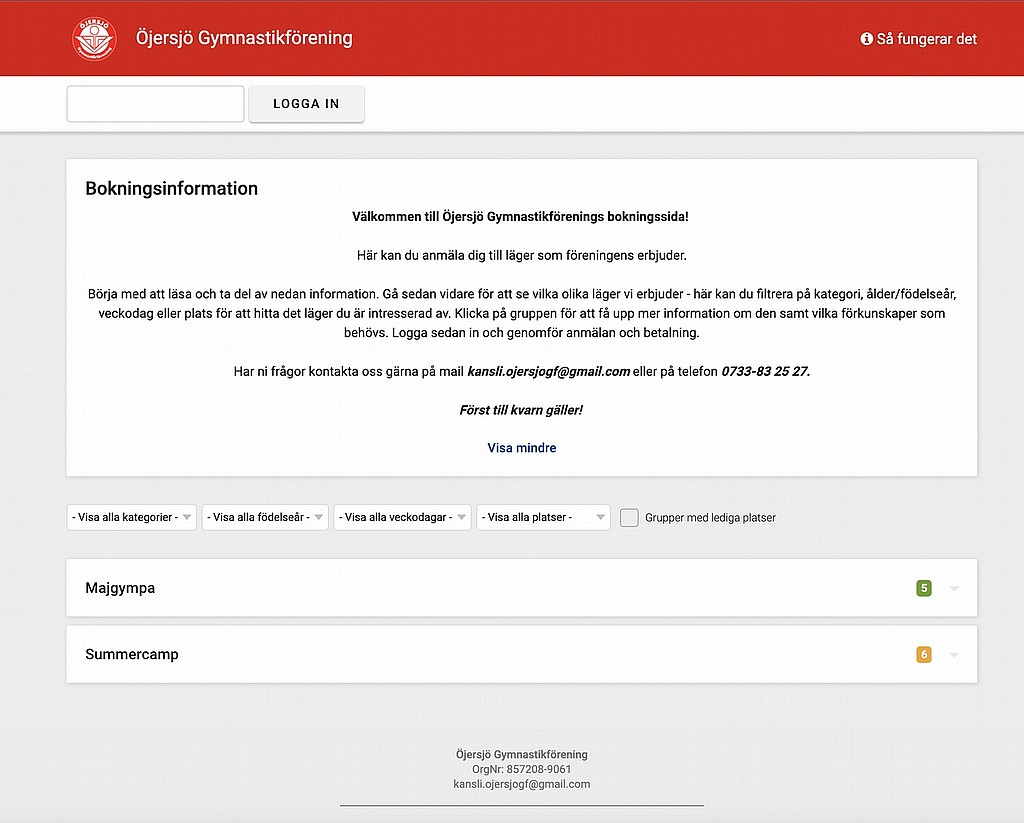Screen dimensions: 1024x823
Task: Click the footer OrgNr: 857208-9061 text
Action: tap(522, 769)
